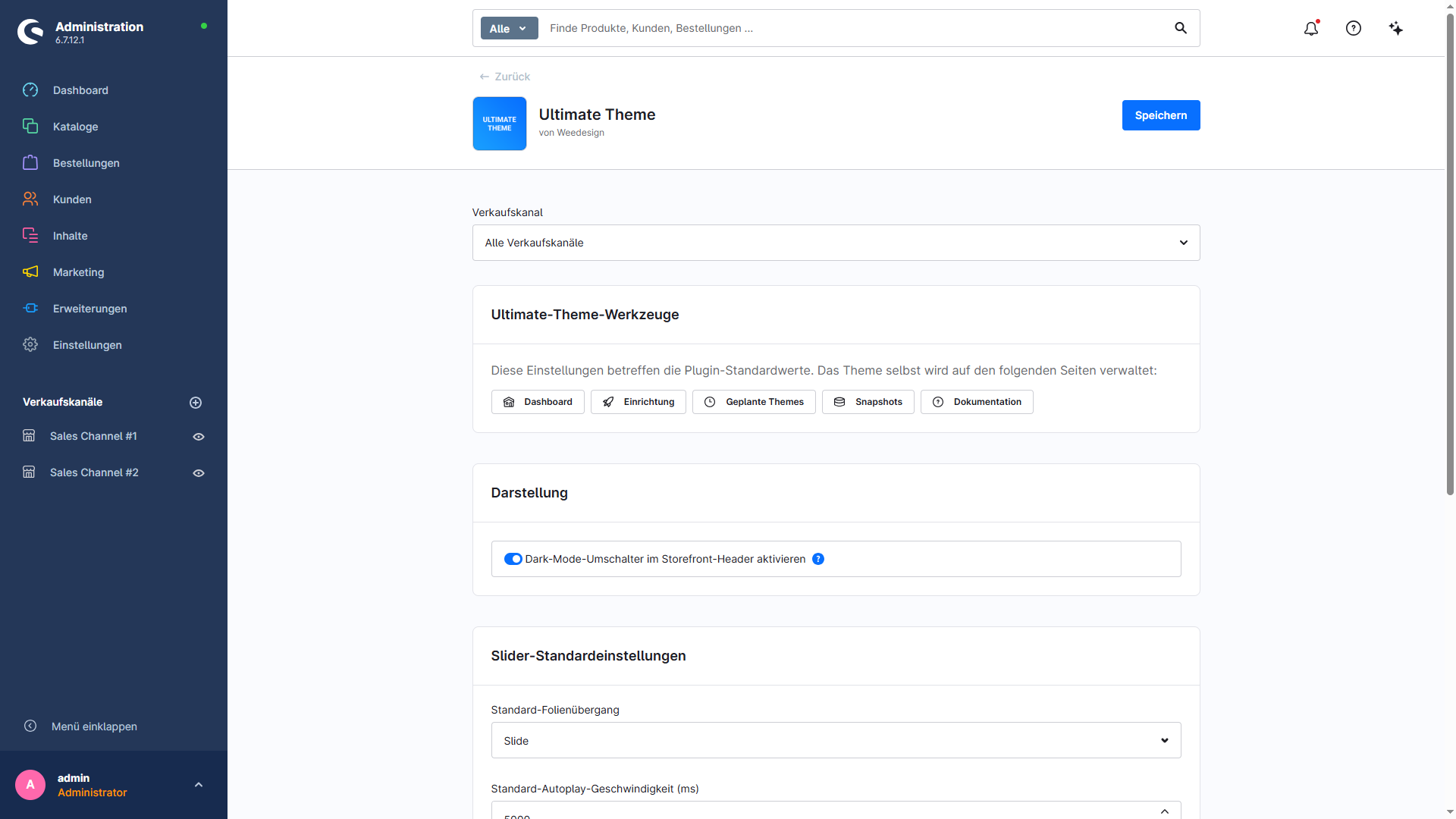
Task: Open the Alle search filter dropdown
Action: pyautogui.click(x=510, y=28)
